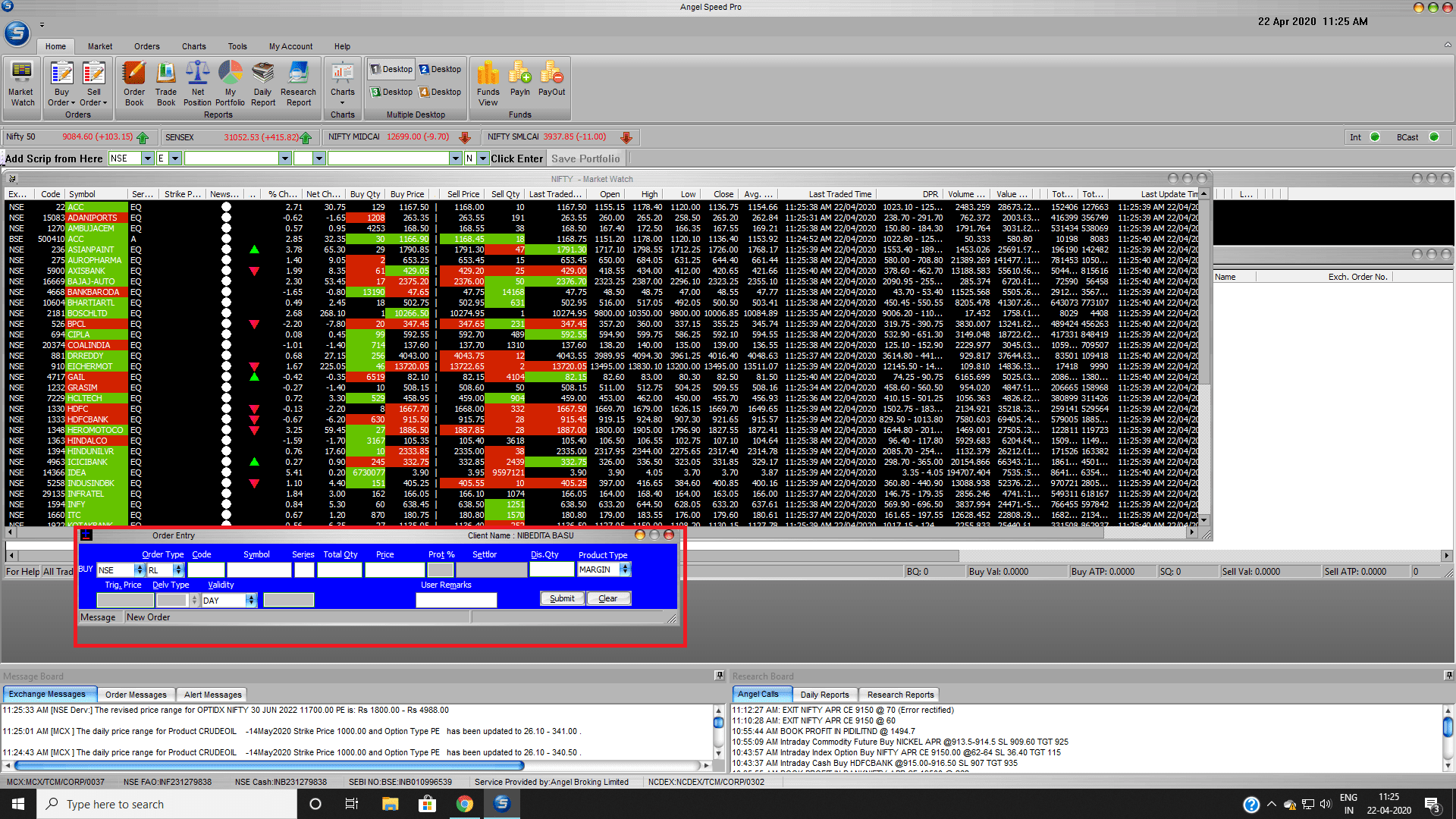Click the % Change column header
Image resolution: width=1456 pixels, height=819 pixels.
tap(282, 194)
